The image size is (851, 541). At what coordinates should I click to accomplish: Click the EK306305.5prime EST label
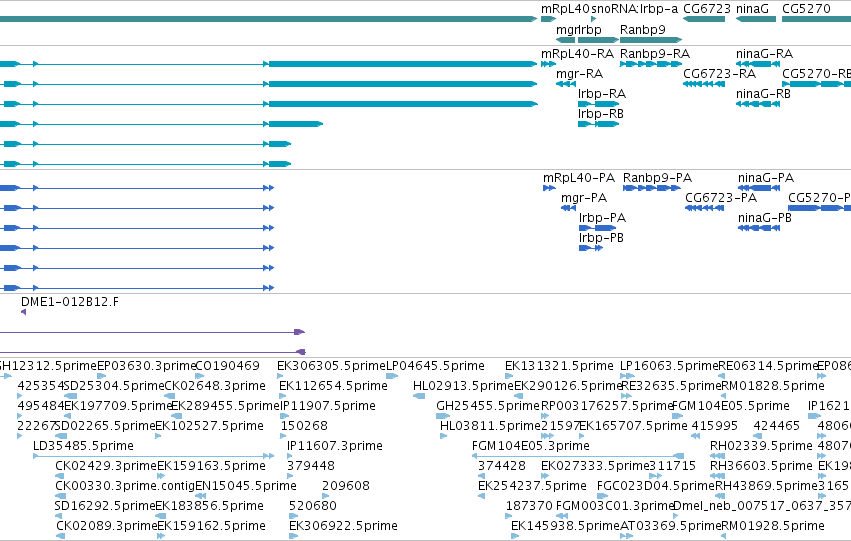tap(331, 366)
